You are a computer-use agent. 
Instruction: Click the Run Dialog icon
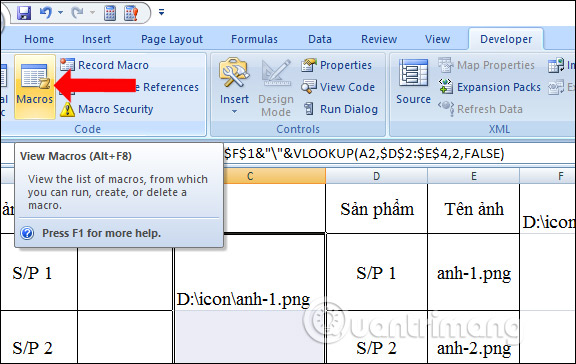tap(309, 109)
